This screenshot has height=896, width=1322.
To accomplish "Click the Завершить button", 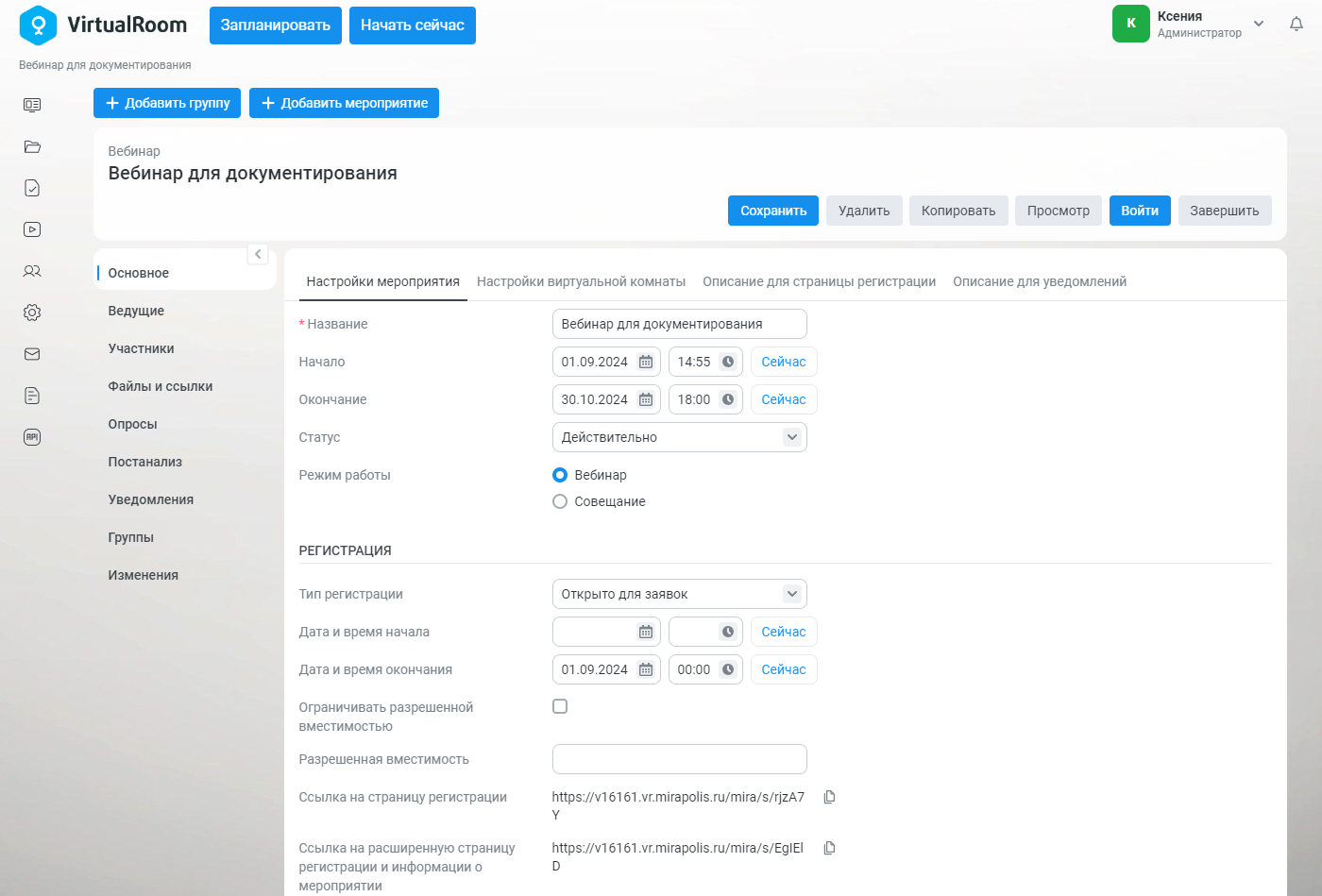I will pos(1225,211).
